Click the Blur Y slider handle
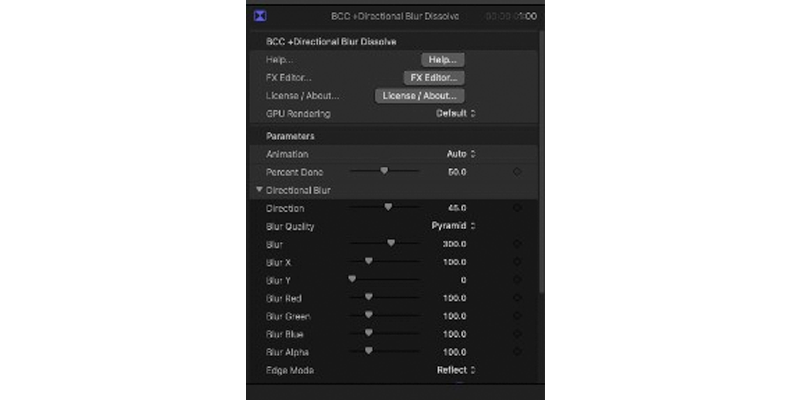 click(x=352, y=279)
